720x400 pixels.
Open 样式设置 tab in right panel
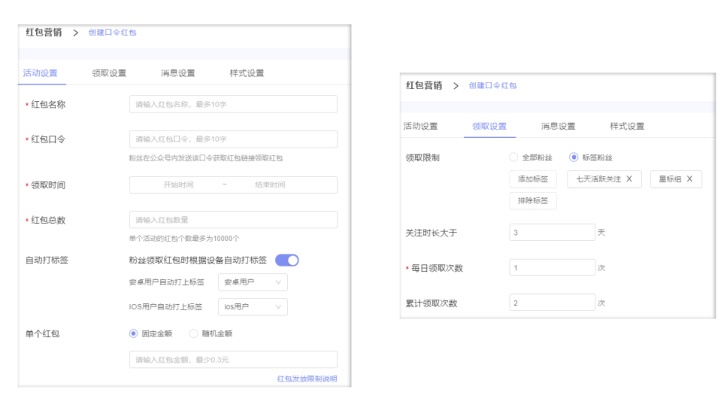pos(627,126)
